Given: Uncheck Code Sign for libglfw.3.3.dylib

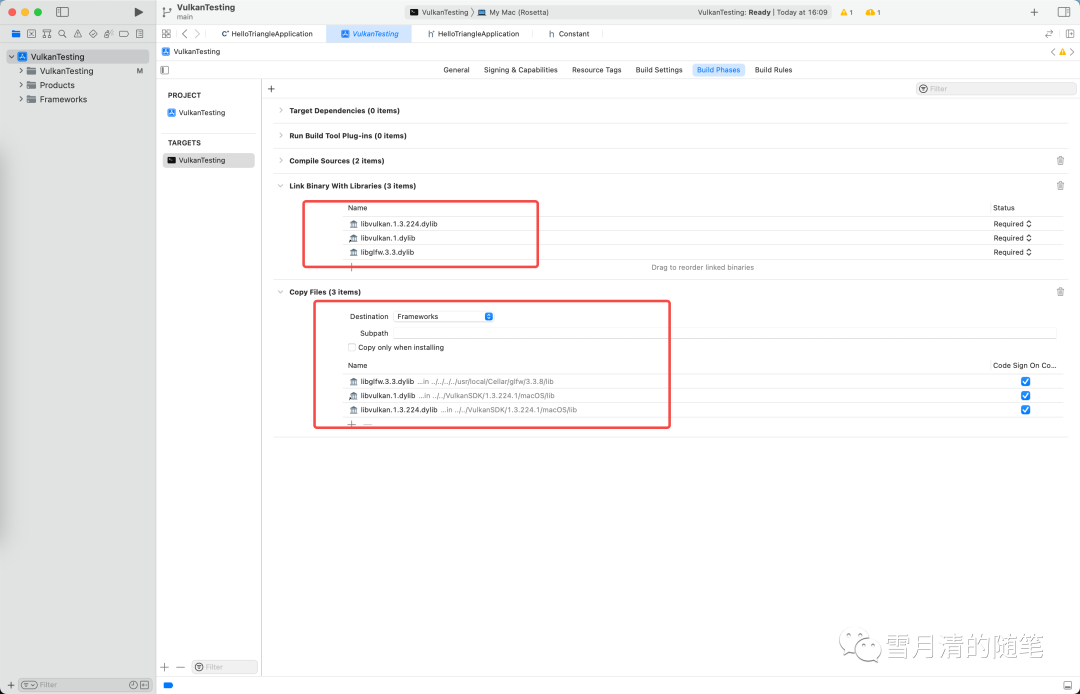Looking at the screenshot, I should coord(1025,382).
